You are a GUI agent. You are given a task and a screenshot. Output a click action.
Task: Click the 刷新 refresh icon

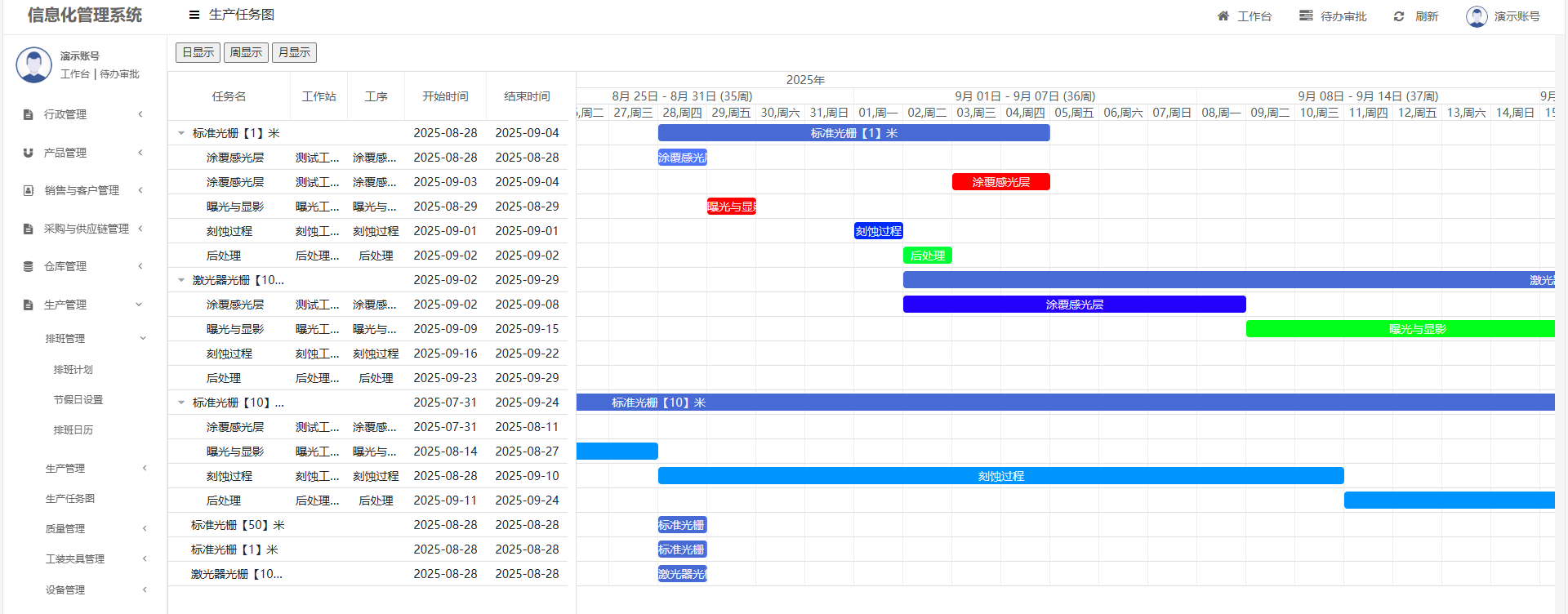pyautogui.click(x=1399, y=16)
